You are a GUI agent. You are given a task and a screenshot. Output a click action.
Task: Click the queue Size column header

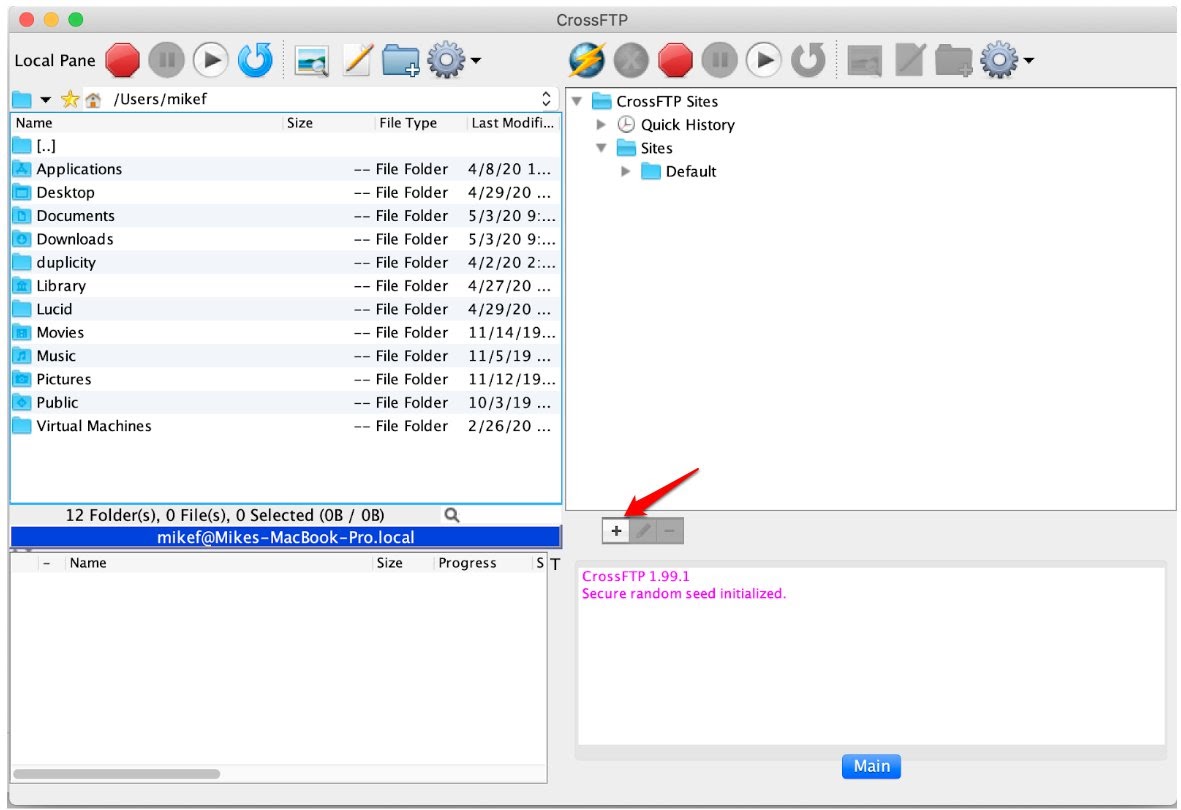(x=403, y=563)
